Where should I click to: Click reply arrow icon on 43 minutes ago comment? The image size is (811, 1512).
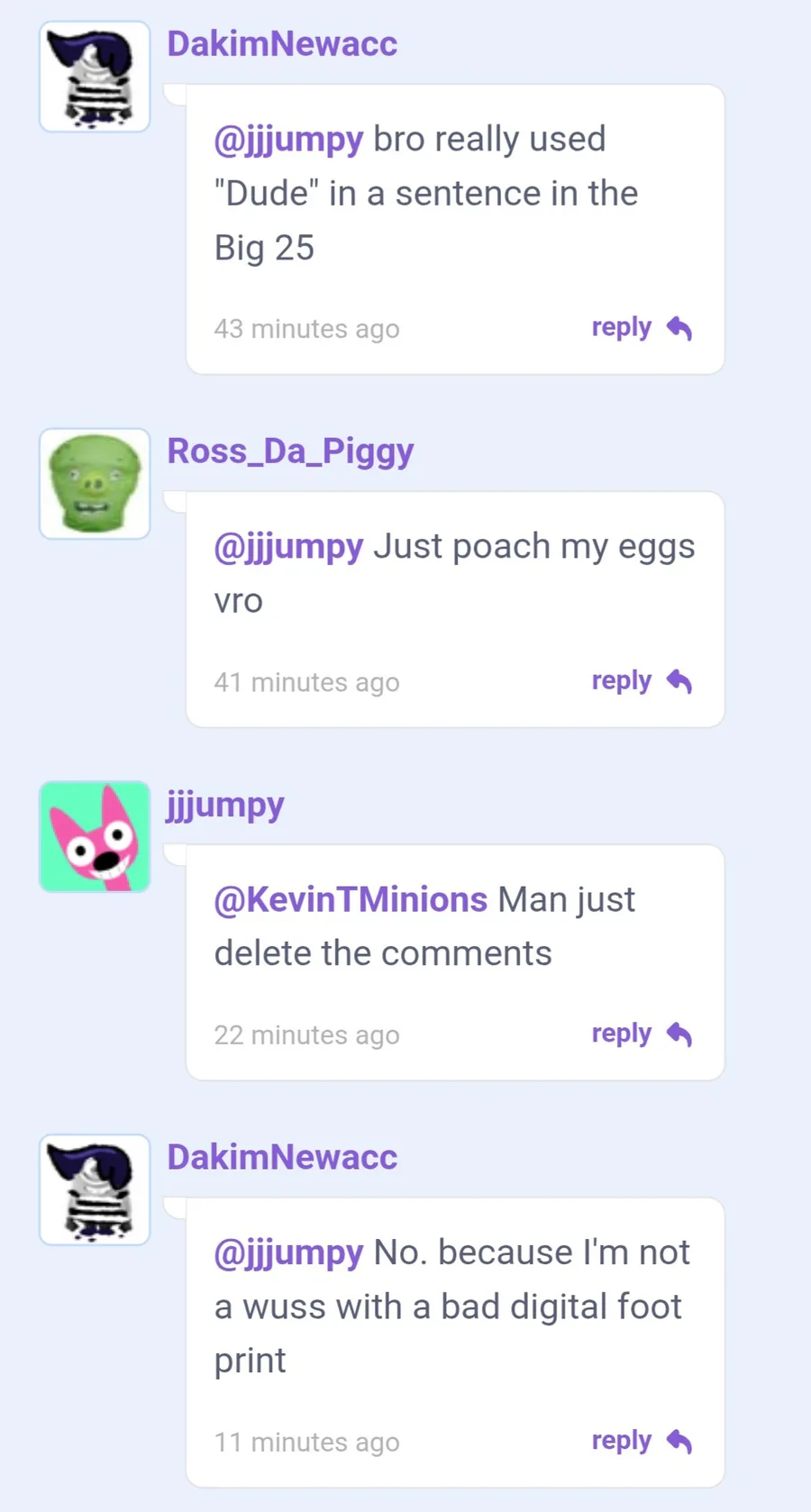(x=679, y=329)
